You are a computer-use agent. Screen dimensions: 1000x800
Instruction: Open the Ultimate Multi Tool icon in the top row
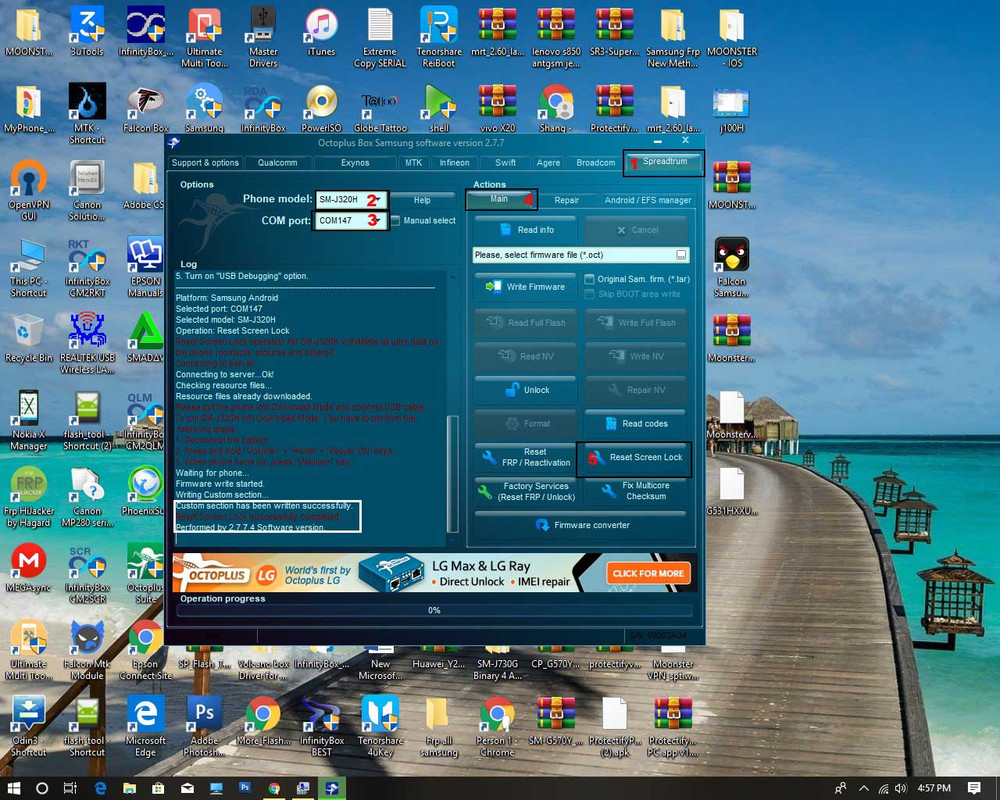point(204,37)
